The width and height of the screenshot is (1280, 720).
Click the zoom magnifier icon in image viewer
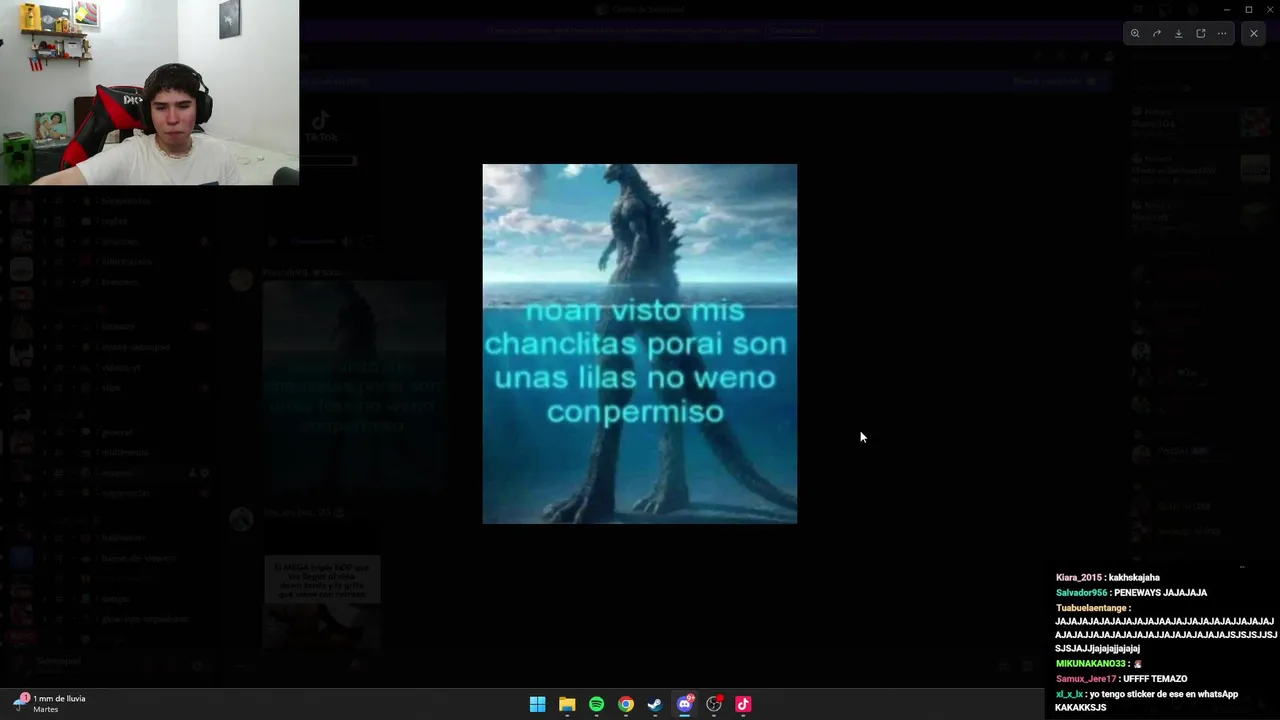click(x=1135, y=33)
